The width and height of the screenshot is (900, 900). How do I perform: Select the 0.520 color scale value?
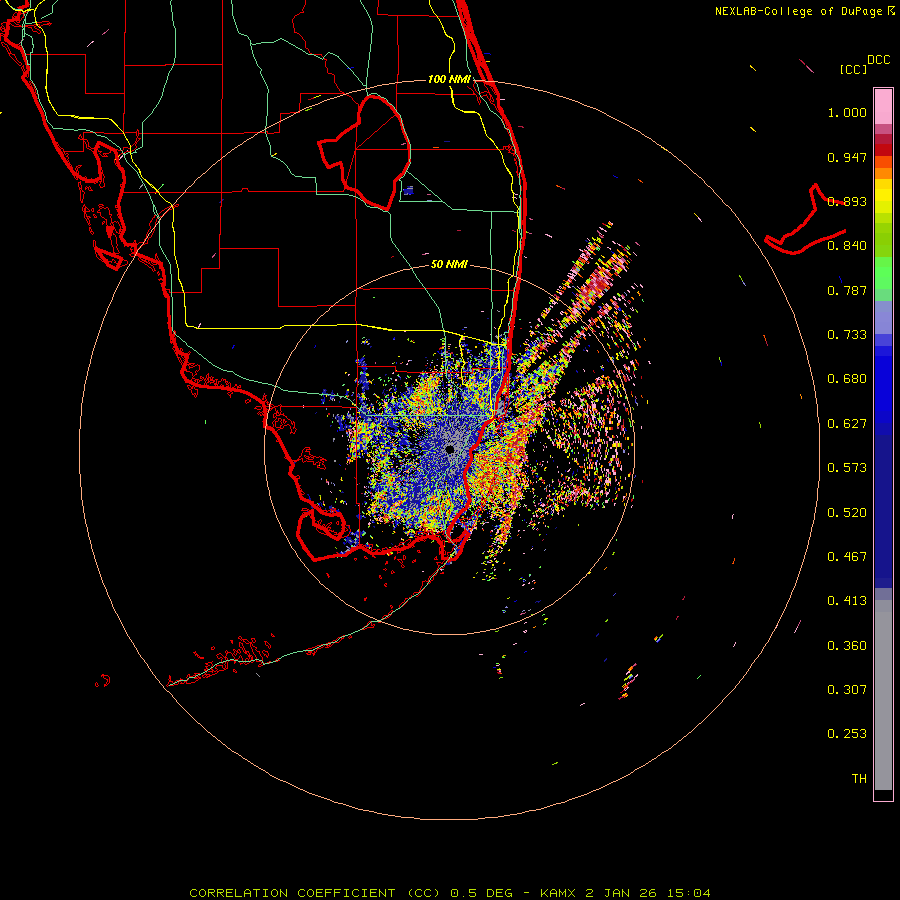[847, 513]
